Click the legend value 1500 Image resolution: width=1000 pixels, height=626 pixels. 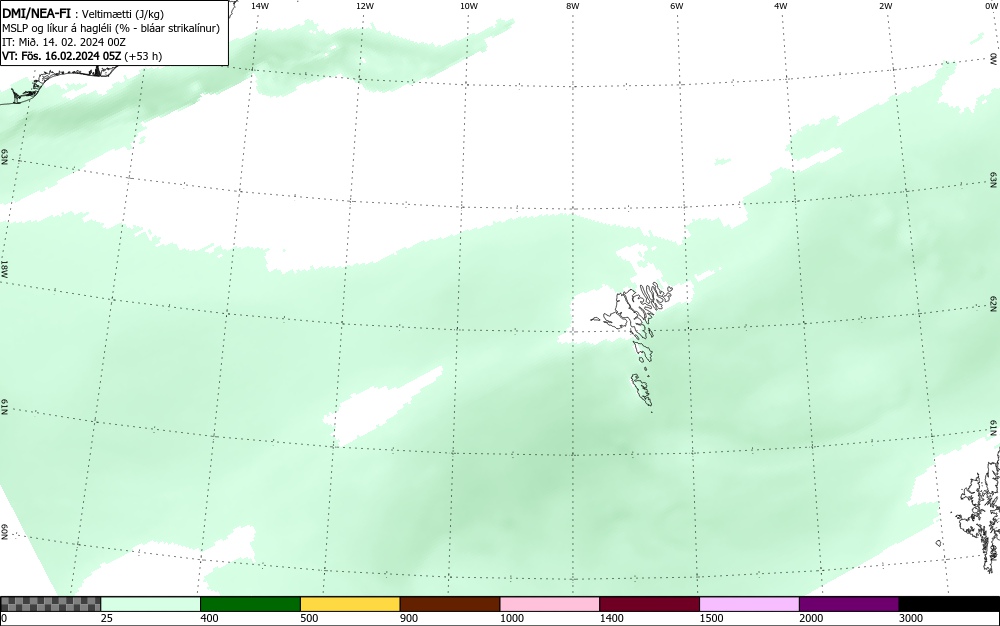711,618
